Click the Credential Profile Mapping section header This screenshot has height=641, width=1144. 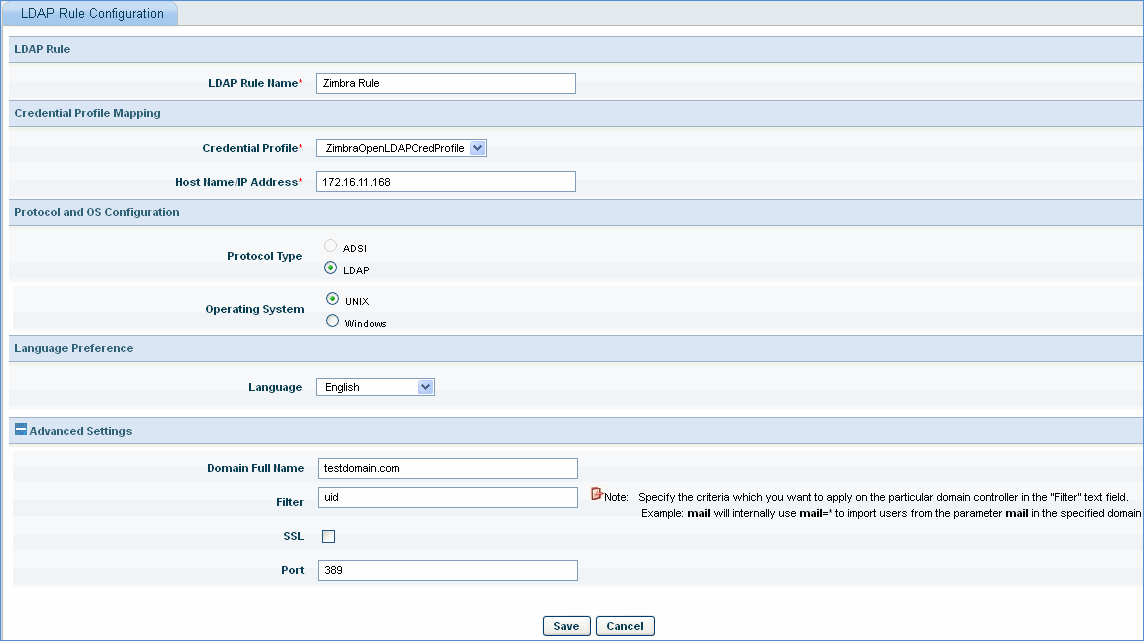click(87, 113)
